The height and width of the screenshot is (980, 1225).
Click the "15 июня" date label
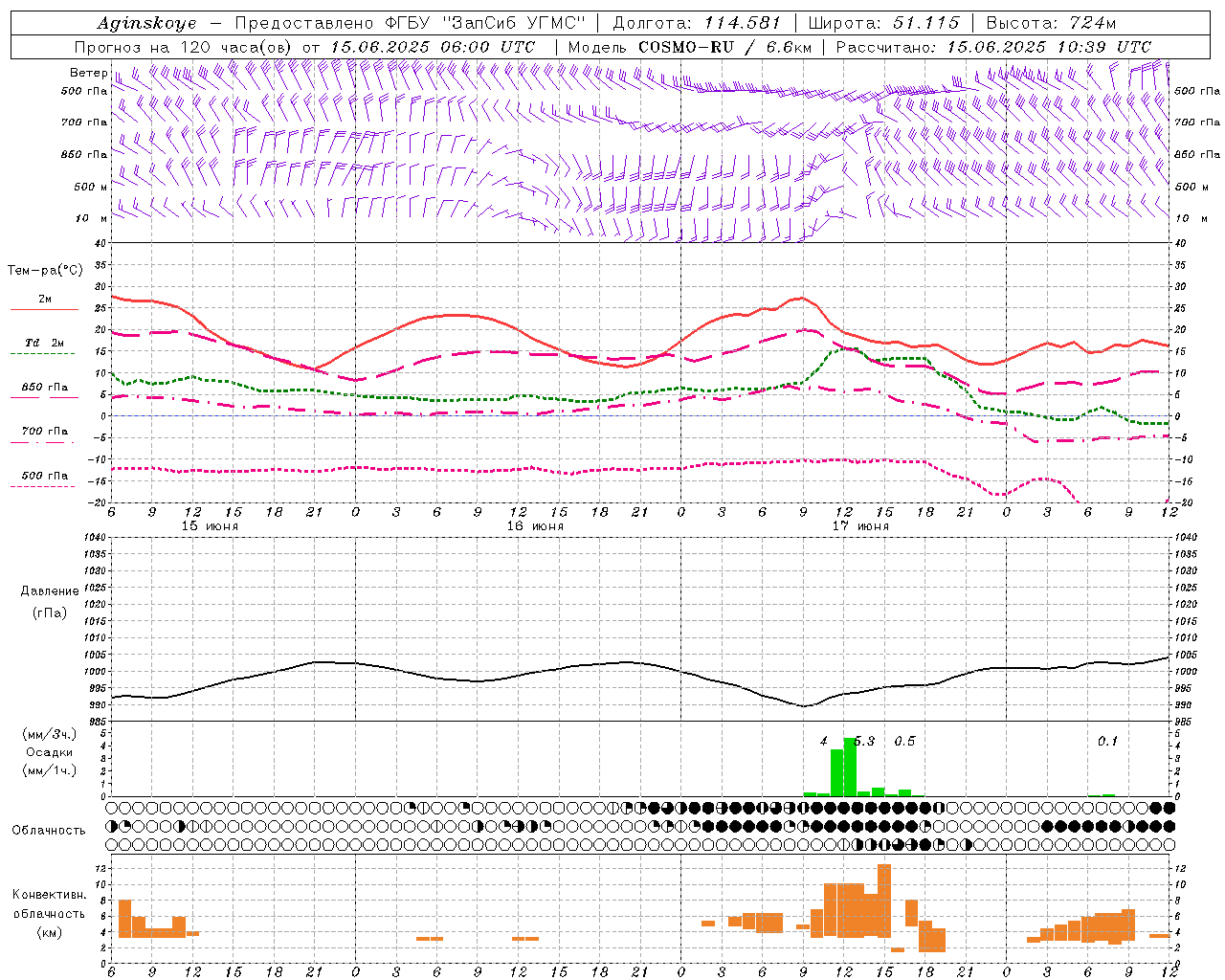click(x=210, y=526)
